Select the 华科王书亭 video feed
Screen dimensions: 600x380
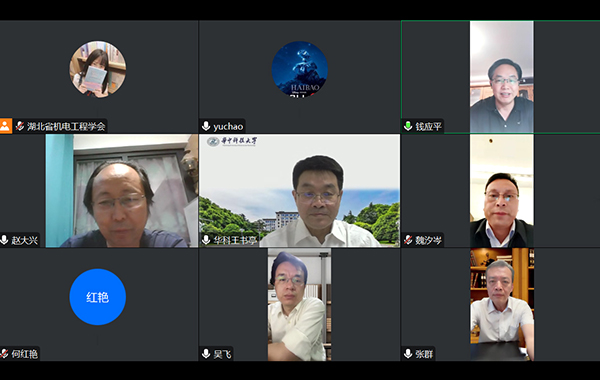pos(300,191)
